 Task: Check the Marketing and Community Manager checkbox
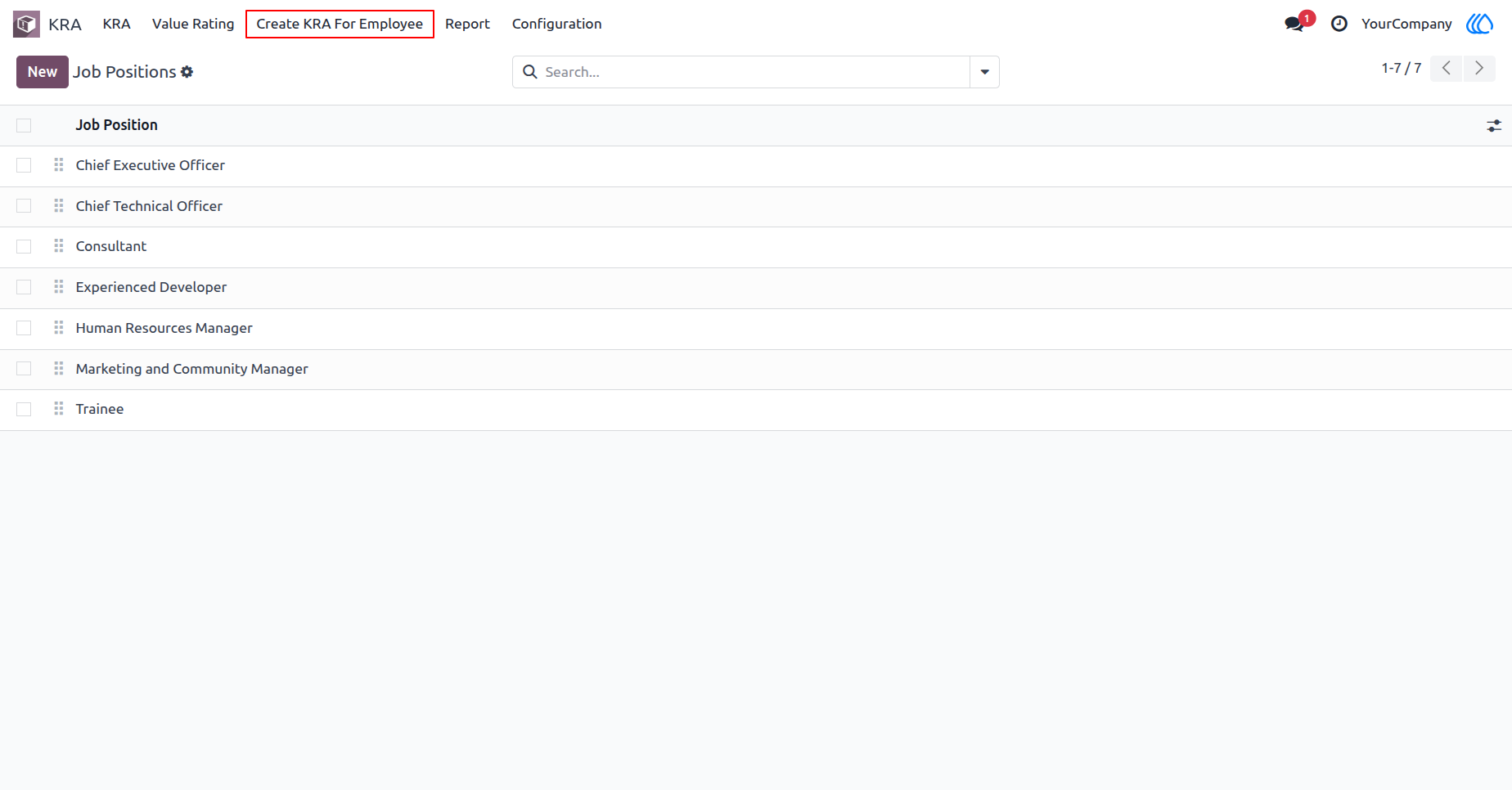pos(24,369)
